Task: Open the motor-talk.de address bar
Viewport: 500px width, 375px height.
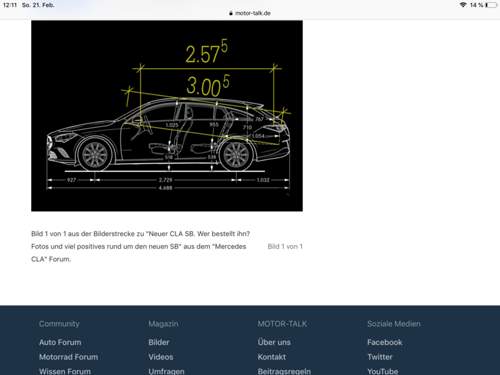Action: point(250,13)
